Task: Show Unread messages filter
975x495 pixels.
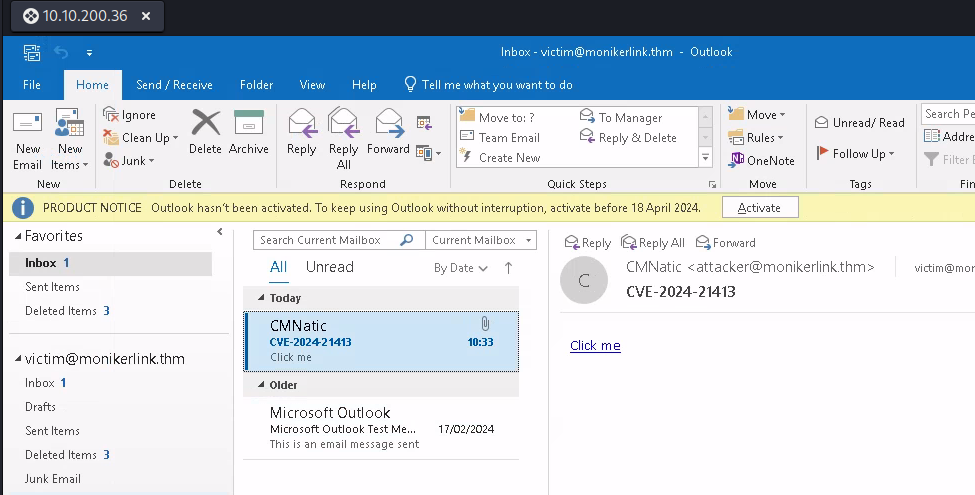Action: coord(330,267)
